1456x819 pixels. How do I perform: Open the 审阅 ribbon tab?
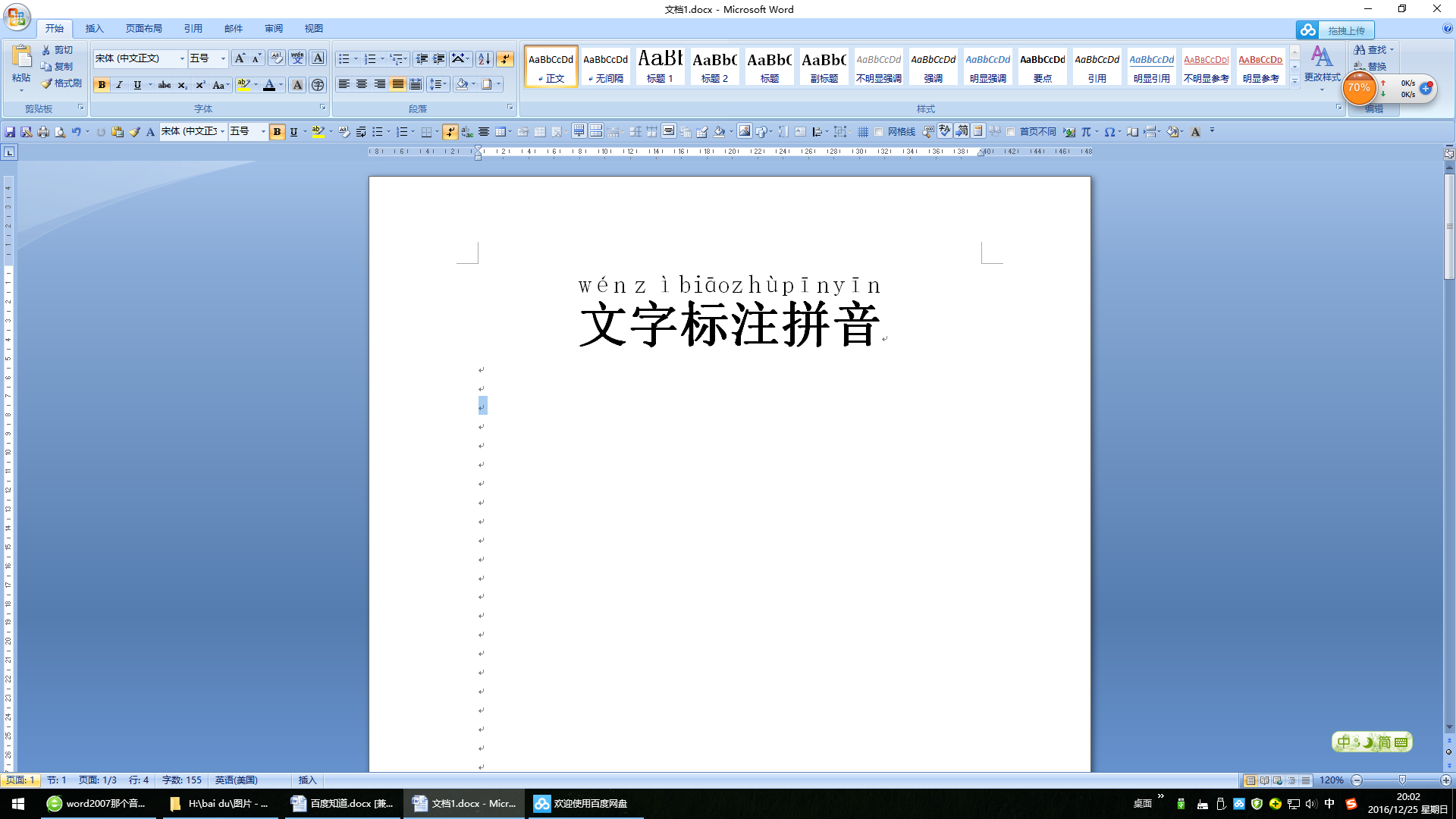click(273, 28)
